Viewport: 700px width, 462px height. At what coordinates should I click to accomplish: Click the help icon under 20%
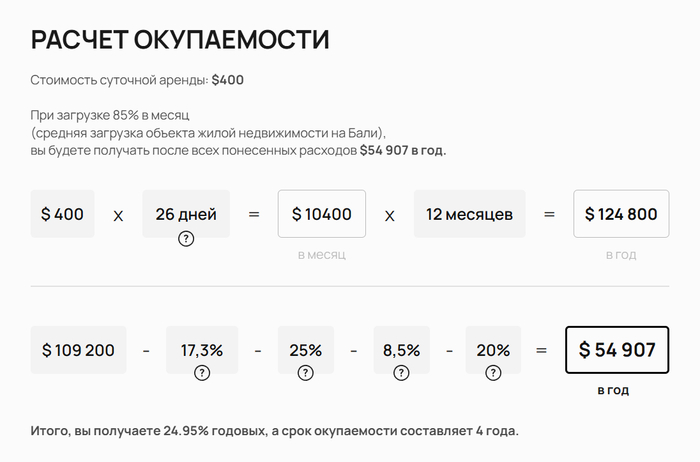[493, 373]
